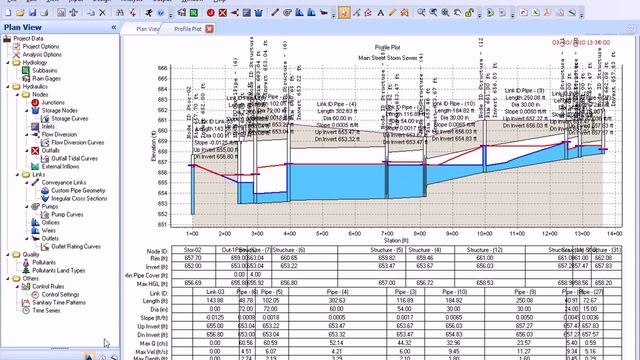Image resolution: width=640 pixels, height=360 pixels.
Task: Click the Find binoculars icon
Action: tap(120, 13)
